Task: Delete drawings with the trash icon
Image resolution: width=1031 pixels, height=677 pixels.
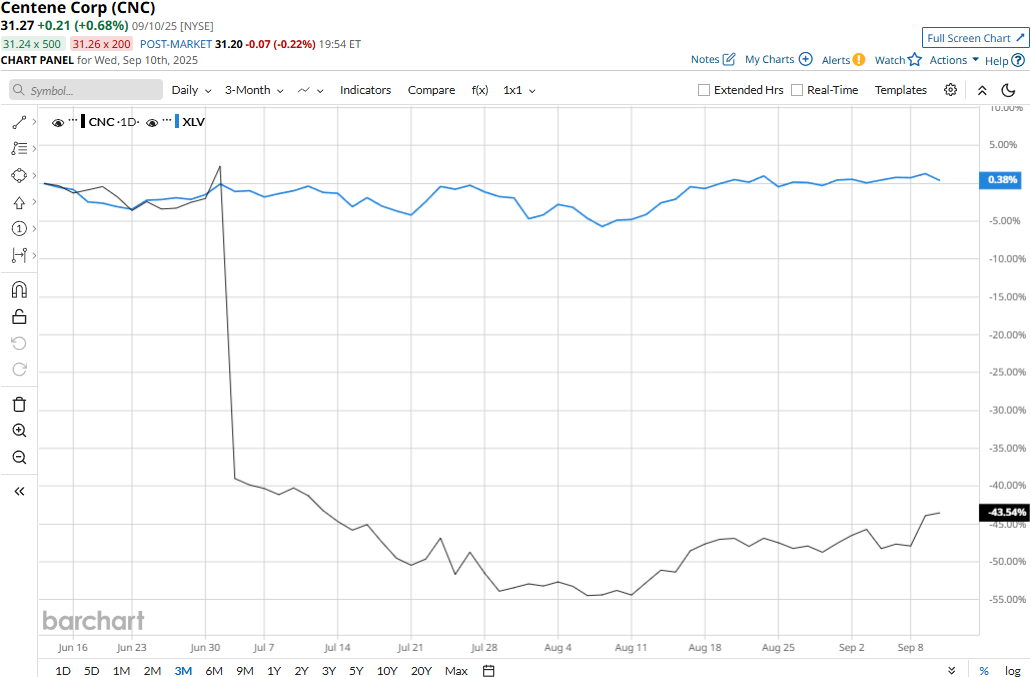Action: pyautogui.click(x=19, y=404)
